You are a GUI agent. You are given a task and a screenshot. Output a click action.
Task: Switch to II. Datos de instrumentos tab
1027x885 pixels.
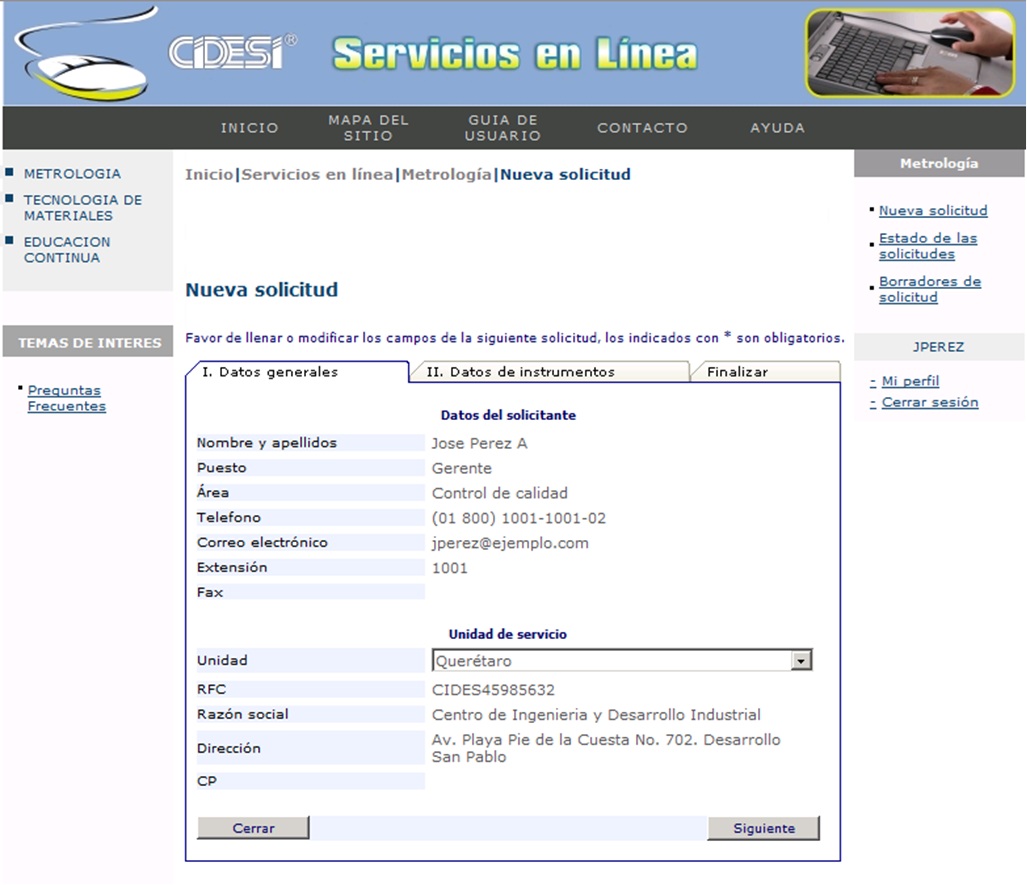tap(520, 372)
